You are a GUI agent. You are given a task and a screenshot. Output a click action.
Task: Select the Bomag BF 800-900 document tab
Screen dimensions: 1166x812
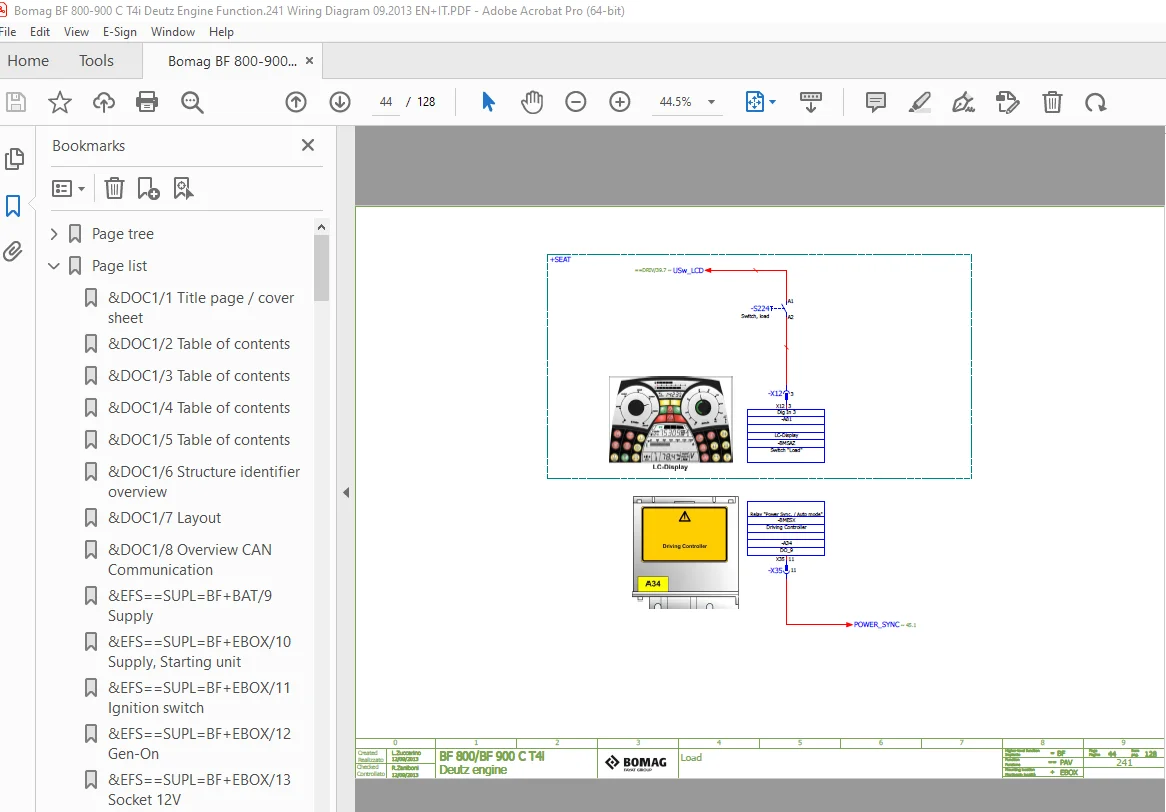pos(232,61)
